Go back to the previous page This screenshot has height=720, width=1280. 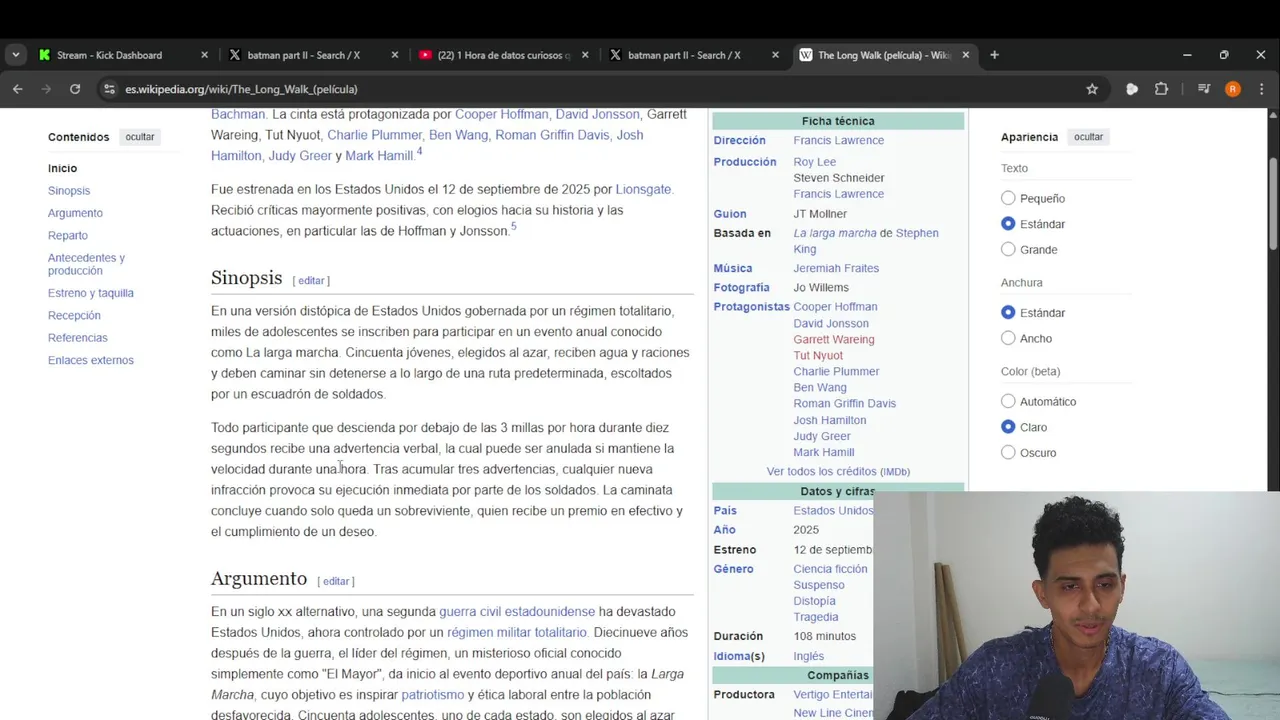[18, 89]
